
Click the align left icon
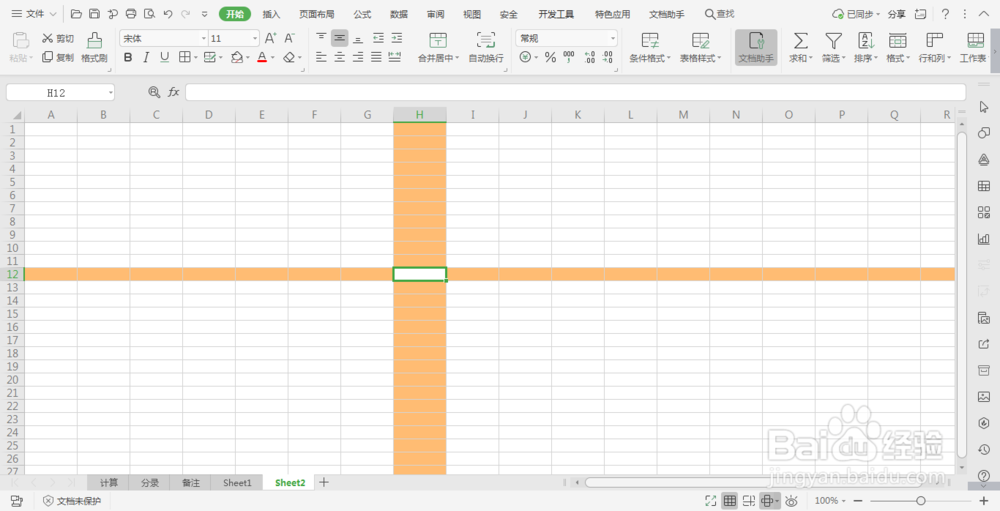[x=321, y=57]
